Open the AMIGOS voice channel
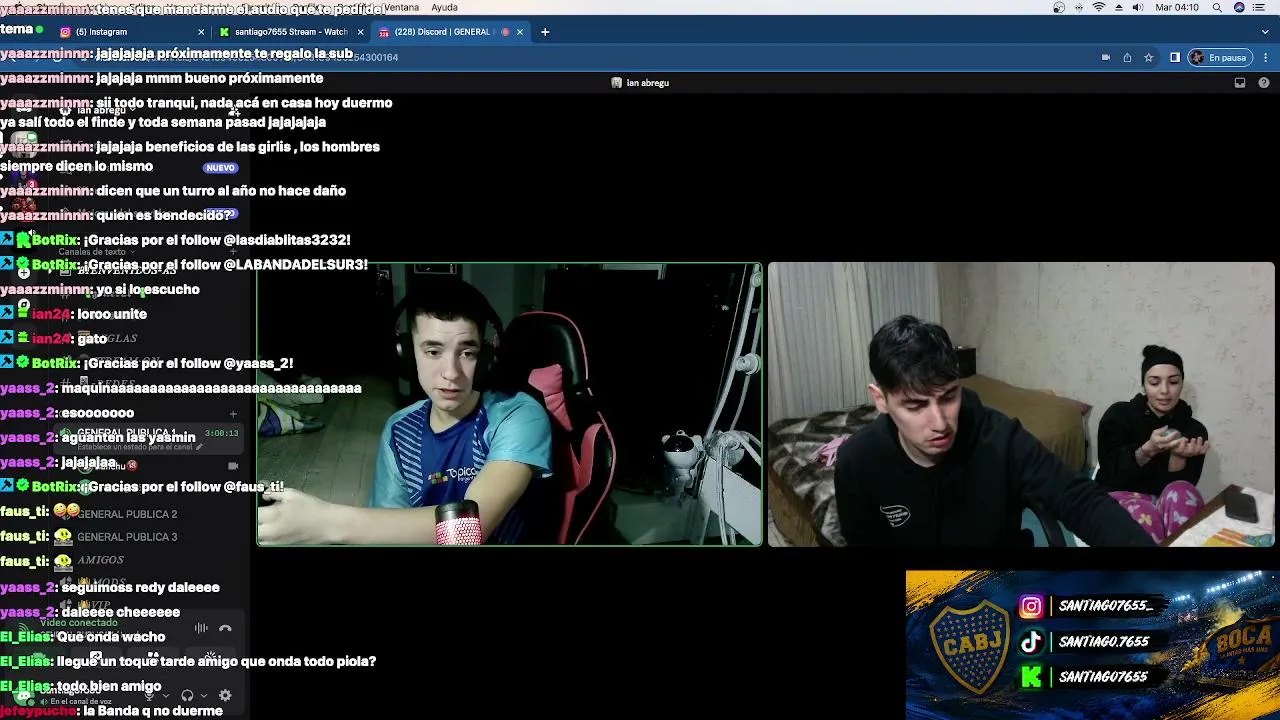The height and width of the screenshot is (720, 1280). (100, 560)
